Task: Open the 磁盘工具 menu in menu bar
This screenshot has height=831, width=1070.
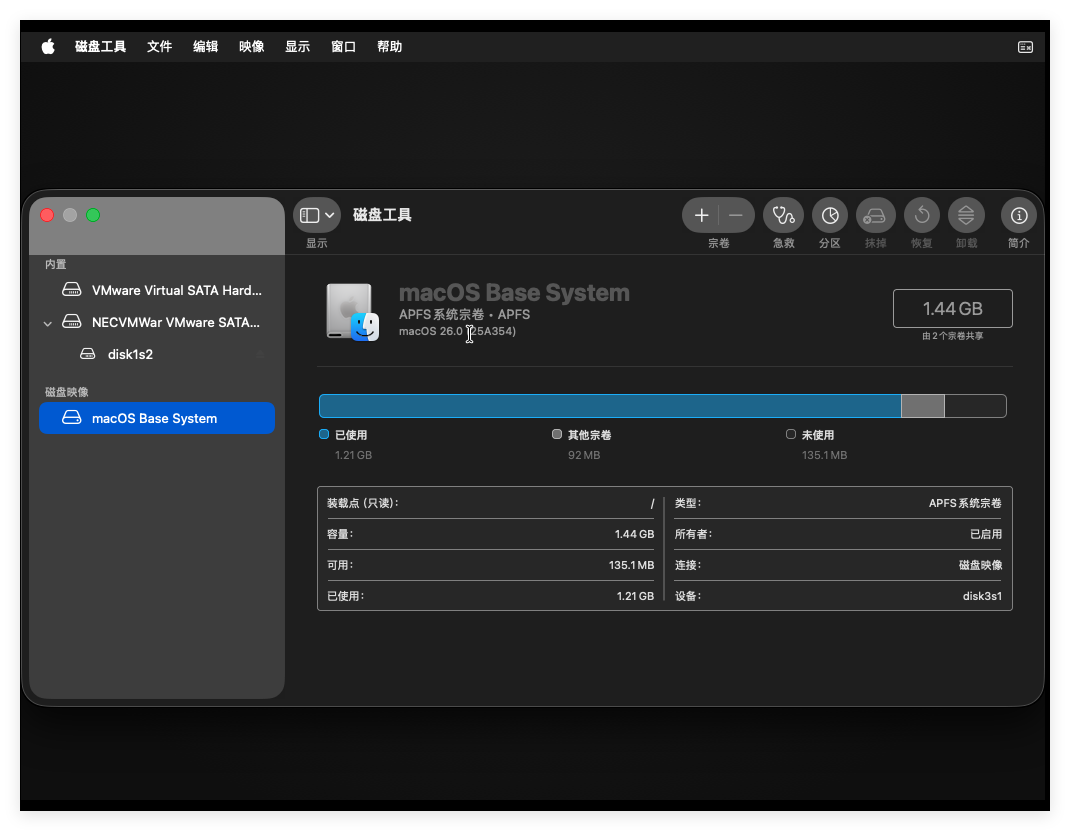Action: click(100, 46)
